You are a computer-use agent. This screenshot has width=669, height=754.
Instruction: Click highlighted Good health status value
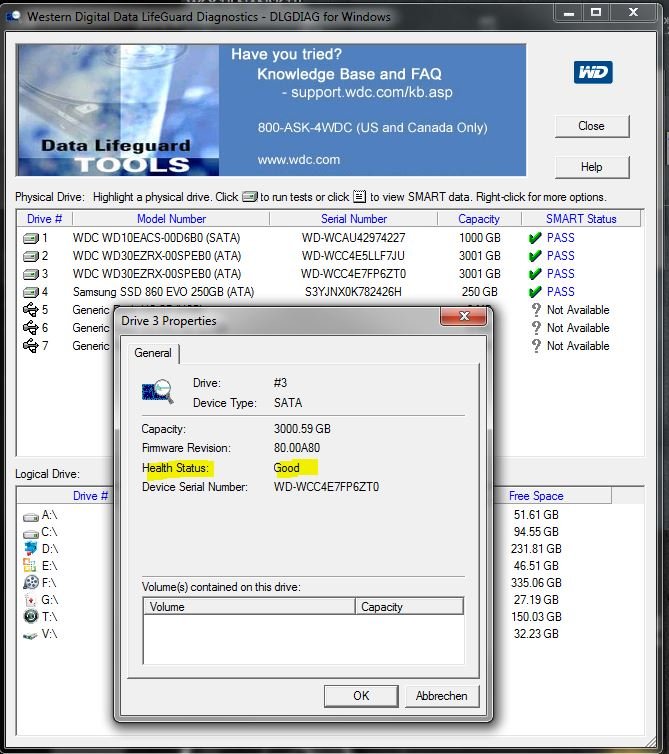click(x=287, y=468)
